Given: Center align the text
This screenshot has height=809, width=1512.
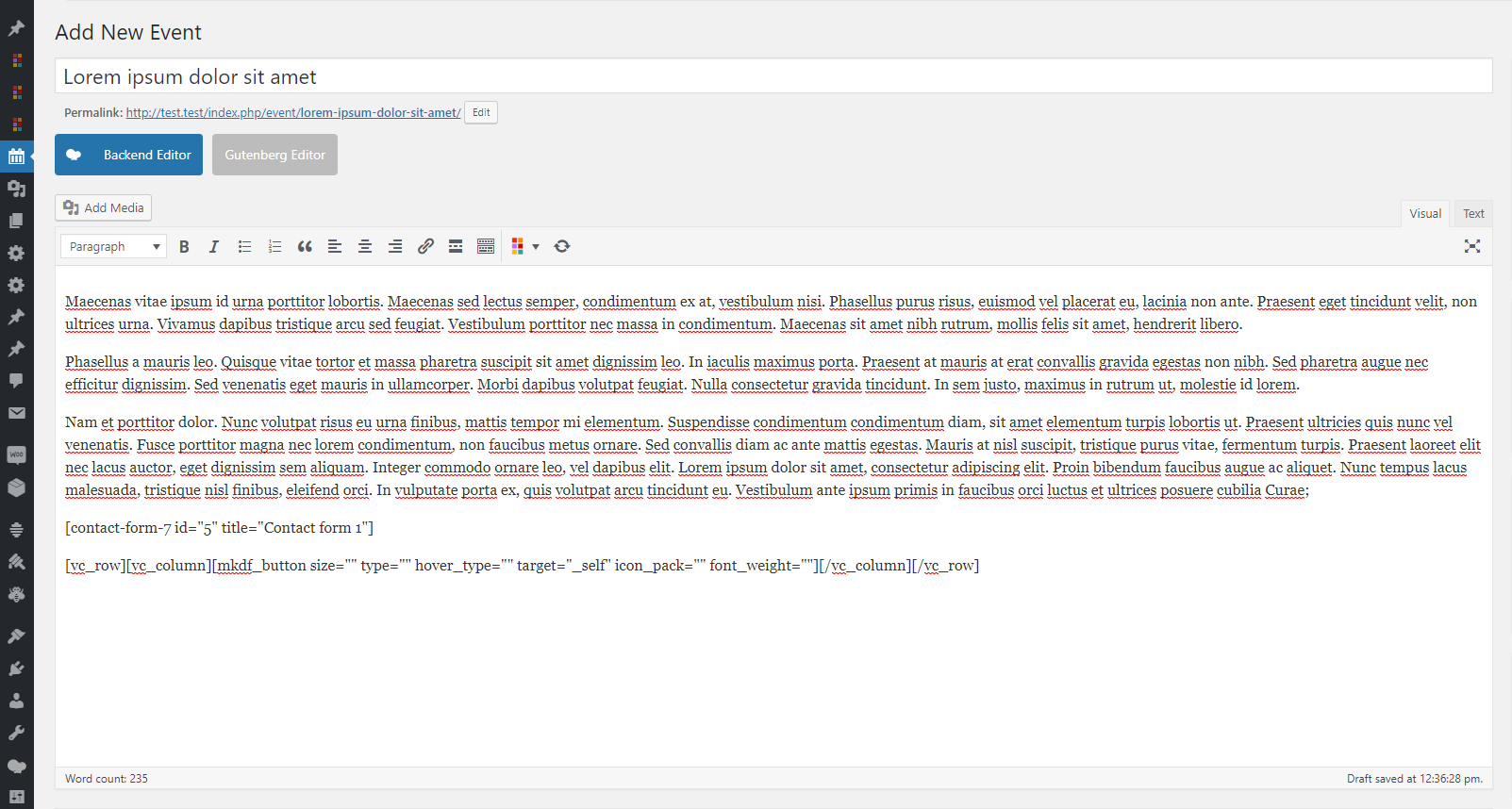Looking at the screenshot, I should (365, 246).
